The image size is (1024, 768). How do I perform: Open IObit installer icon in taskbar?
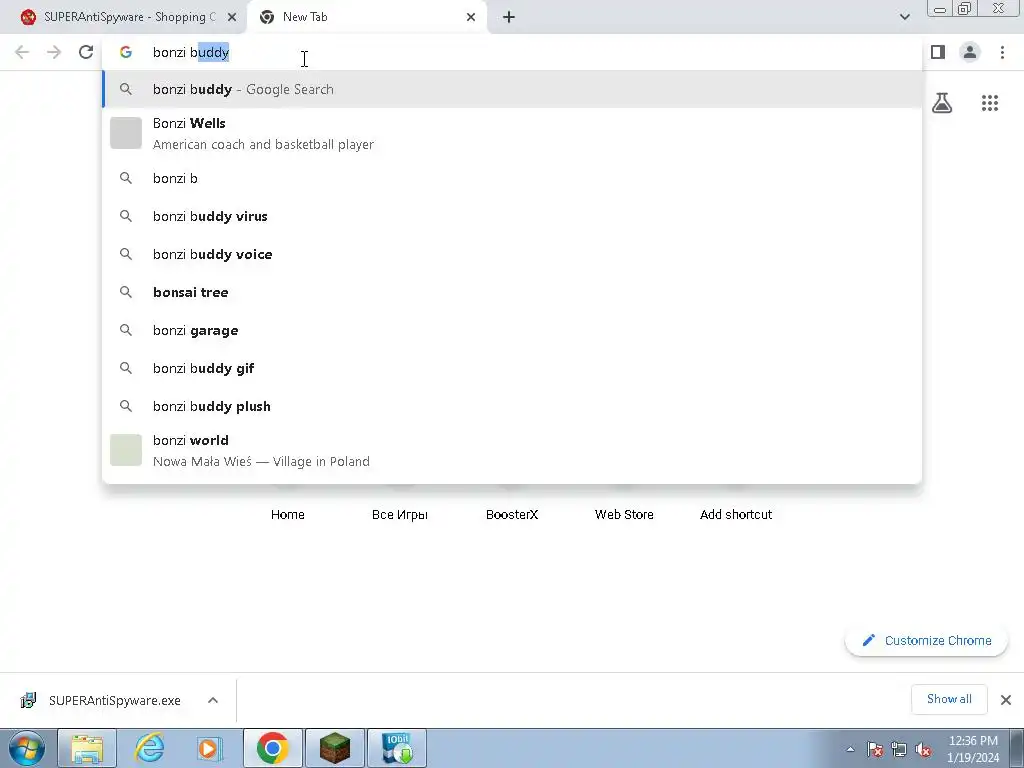[x=397, y=748]
